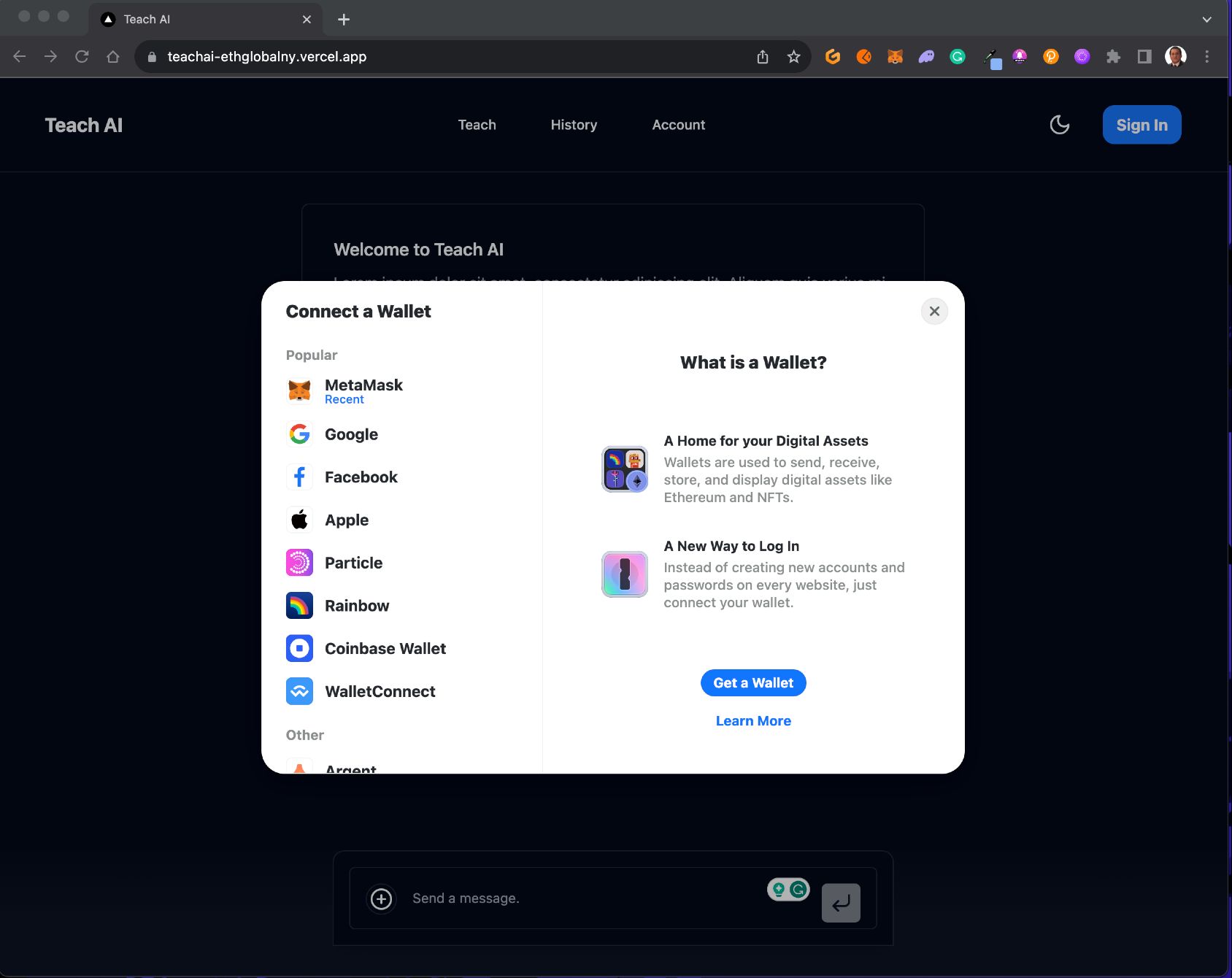Pick the Facebook logo icon
Image resolution: width=1232 pixels, height=978 pixels.
coord(299,477)
